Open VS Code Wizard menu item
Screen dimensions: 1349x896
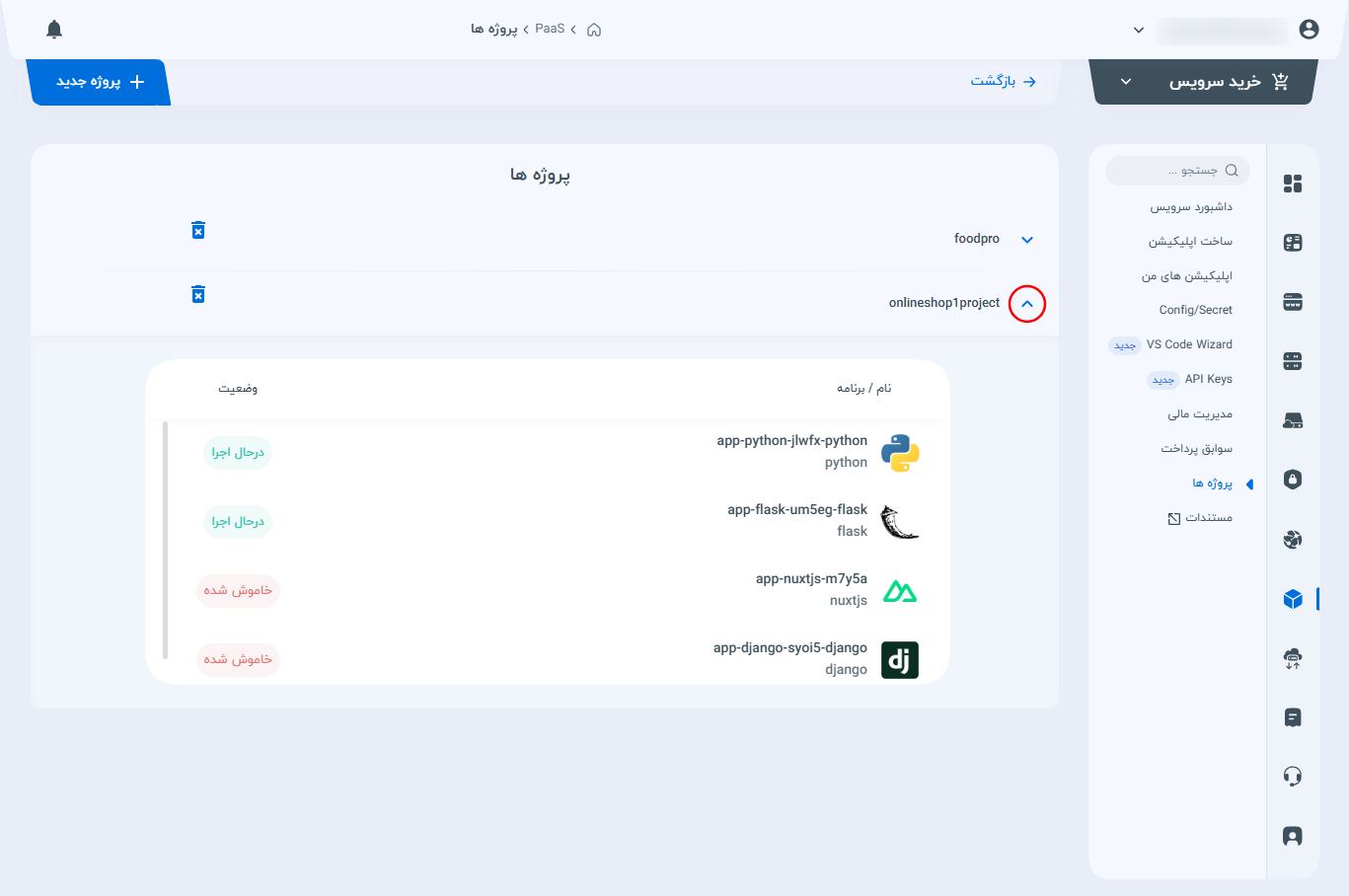click(1189, 344)
